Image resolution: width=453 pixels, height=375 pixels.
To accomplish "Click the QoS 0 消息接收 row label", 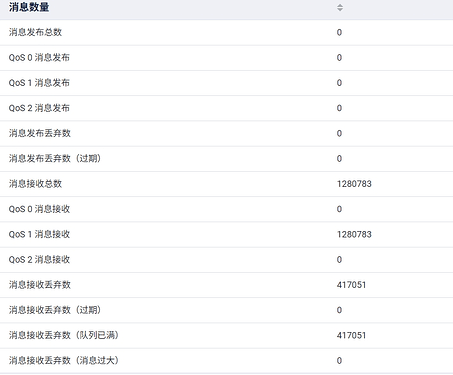I will coord(39,209).
